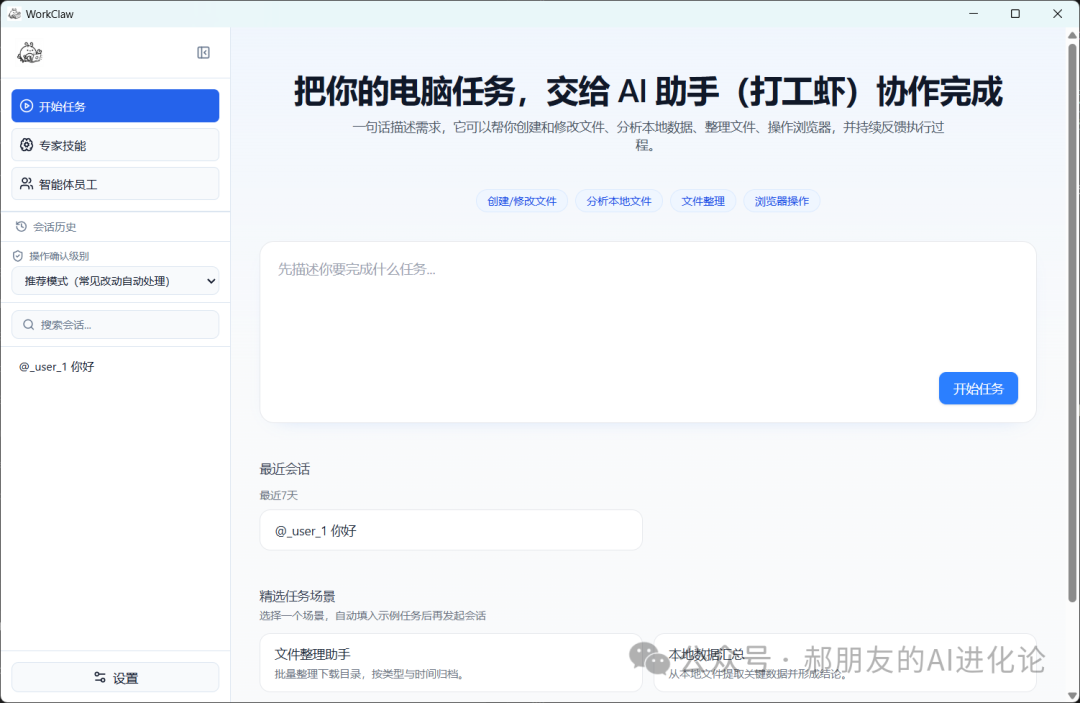Image resolution: width=1080 pixels, height=703 pixels.
Task: Focus the 搜索会话 search field
Action: [x=120, y=325]
